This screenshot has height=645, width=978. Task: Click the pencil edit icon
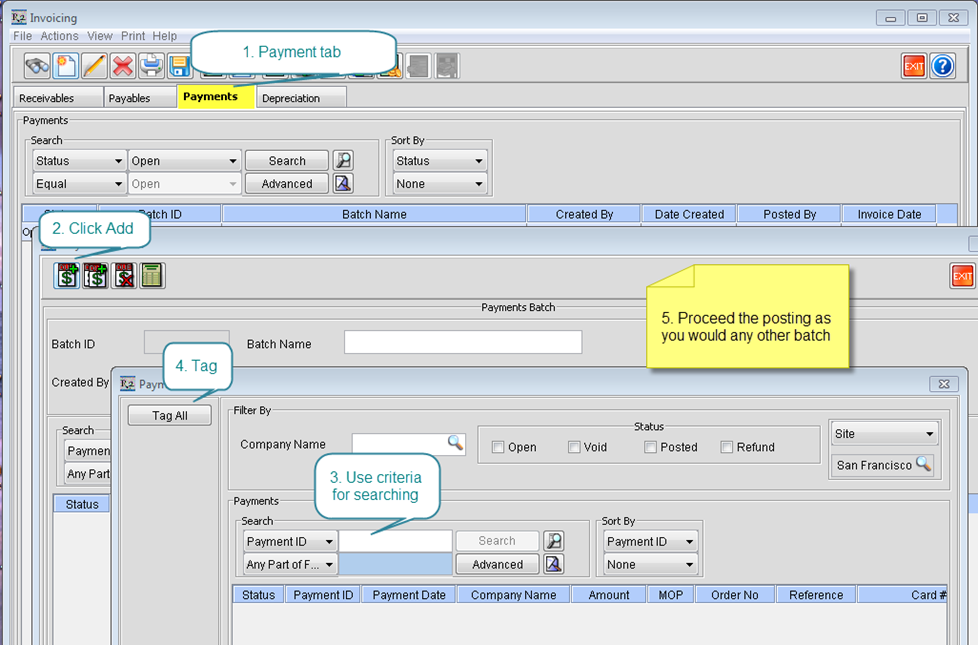[x=94, y=66]
